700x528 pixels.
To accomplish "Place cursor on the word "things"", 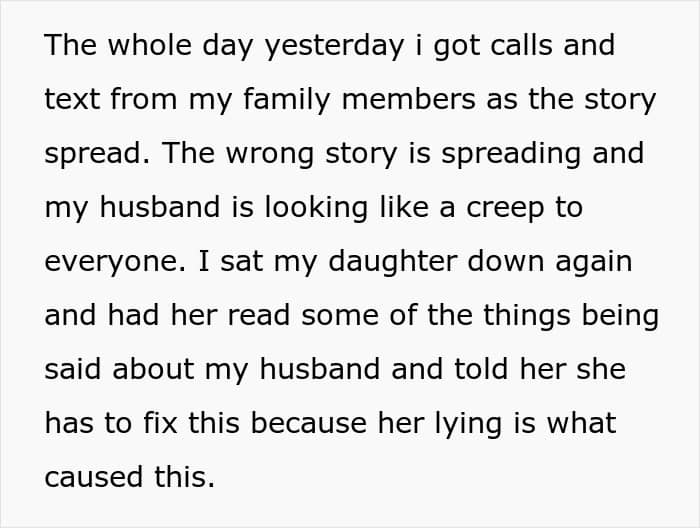I will pyautogui.click(x=527, y=316).
